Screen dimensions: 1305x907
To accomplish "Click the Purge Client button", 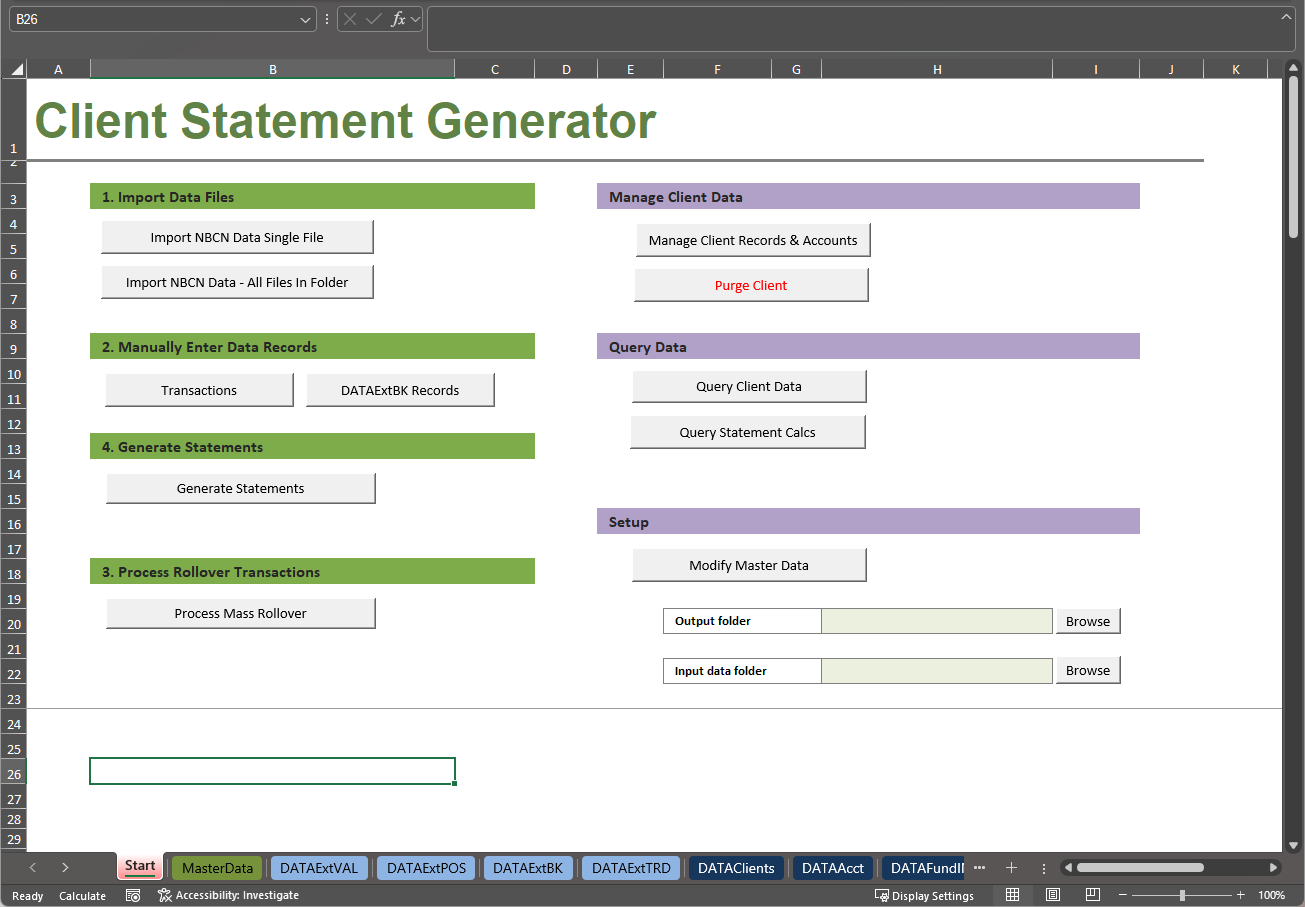I will pos(751,285).
